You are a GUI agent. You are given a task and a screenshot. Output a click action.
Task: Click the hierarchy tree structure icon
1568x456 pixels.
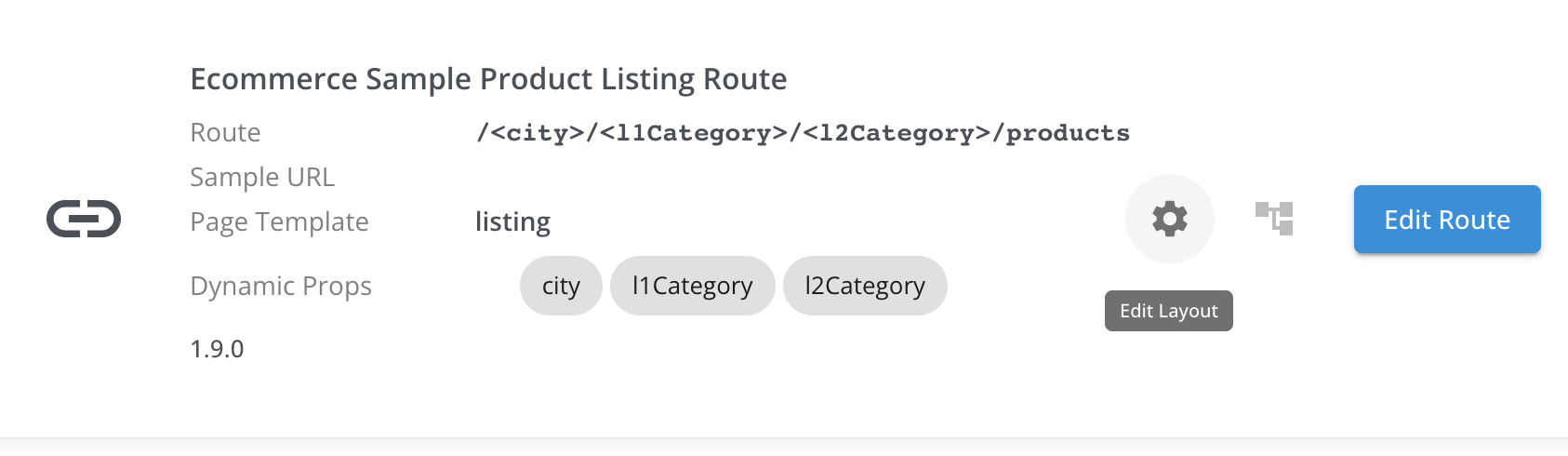click(x=1274, y=219)
